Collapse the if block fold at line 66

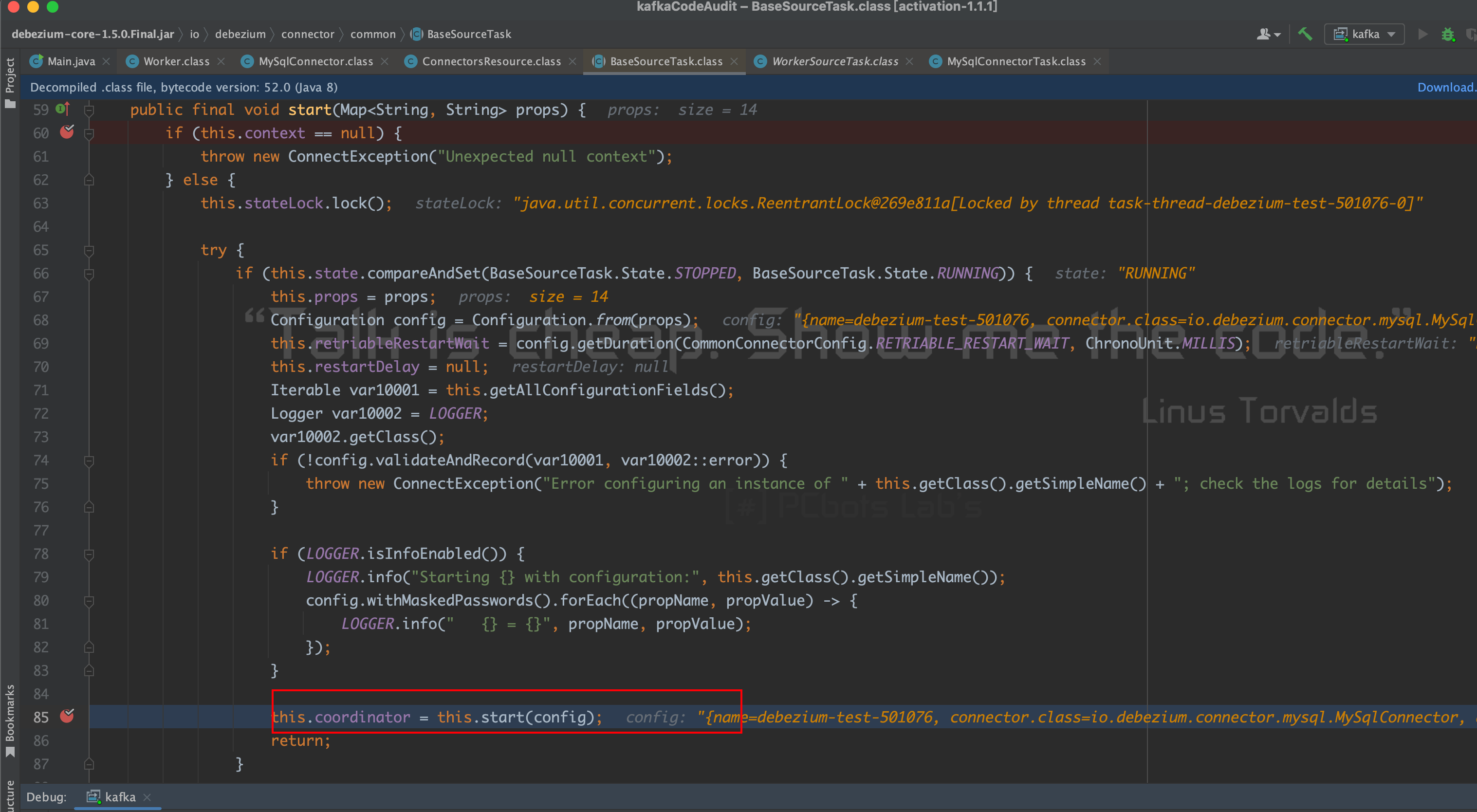(x=89, y=274)
